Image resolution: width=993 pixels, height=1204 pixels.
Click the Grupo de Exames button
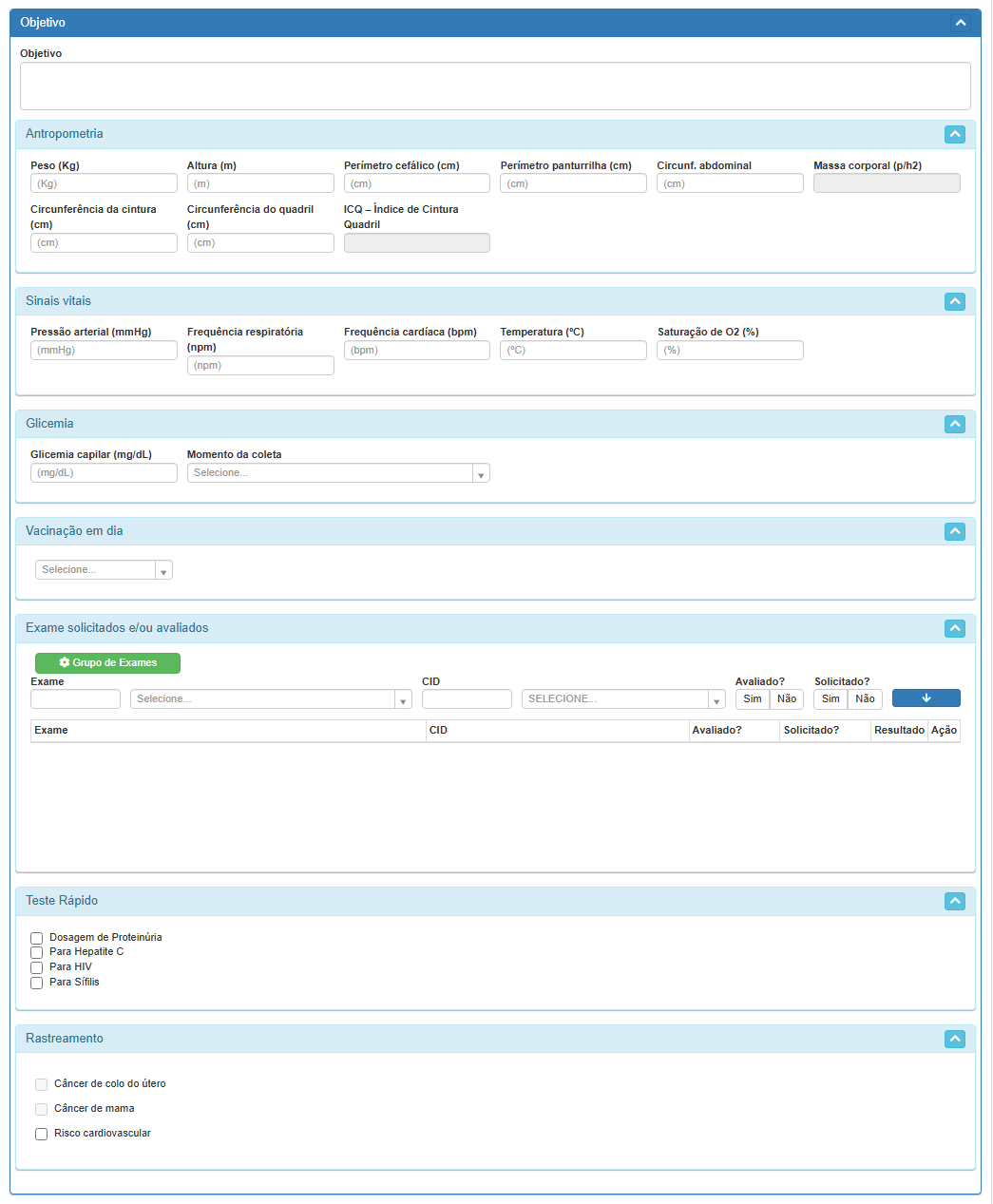pyautogui.click(x=107, y=663)
